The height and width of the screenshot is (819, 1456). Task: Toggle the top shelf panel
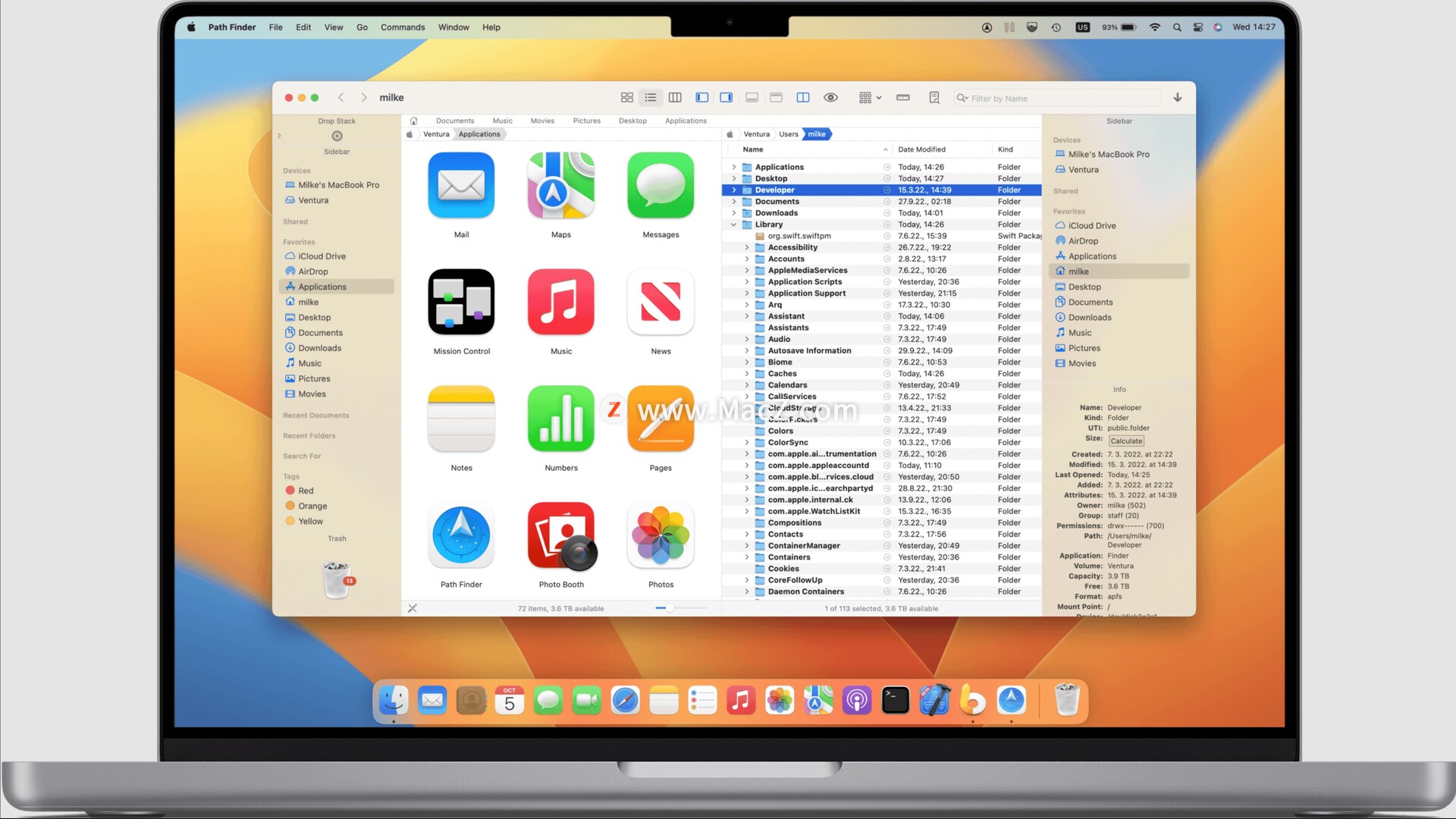(776, 98)
